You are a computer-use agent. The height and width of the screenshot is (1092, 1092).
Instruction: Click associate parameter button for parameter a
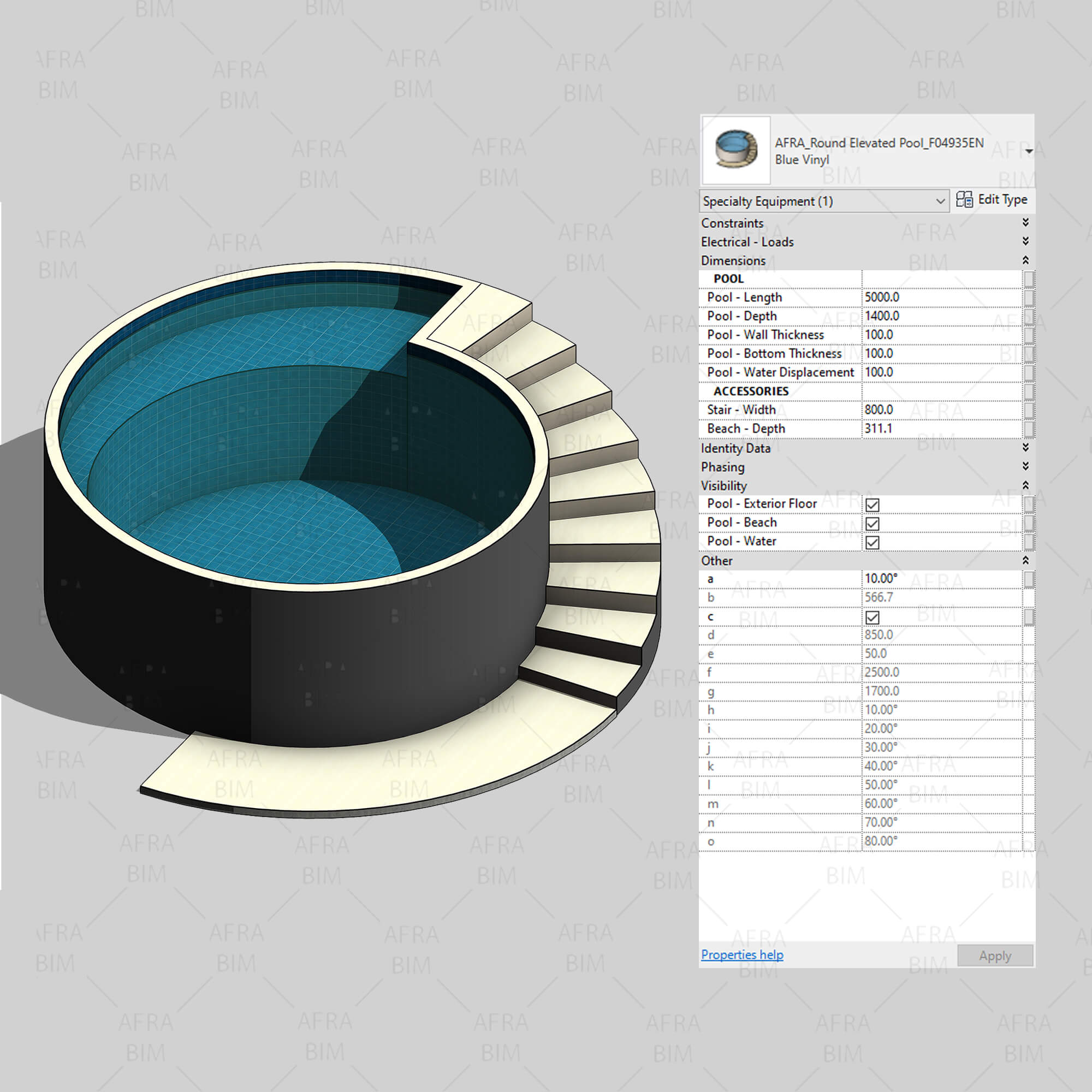click(x=1029, y=579)
